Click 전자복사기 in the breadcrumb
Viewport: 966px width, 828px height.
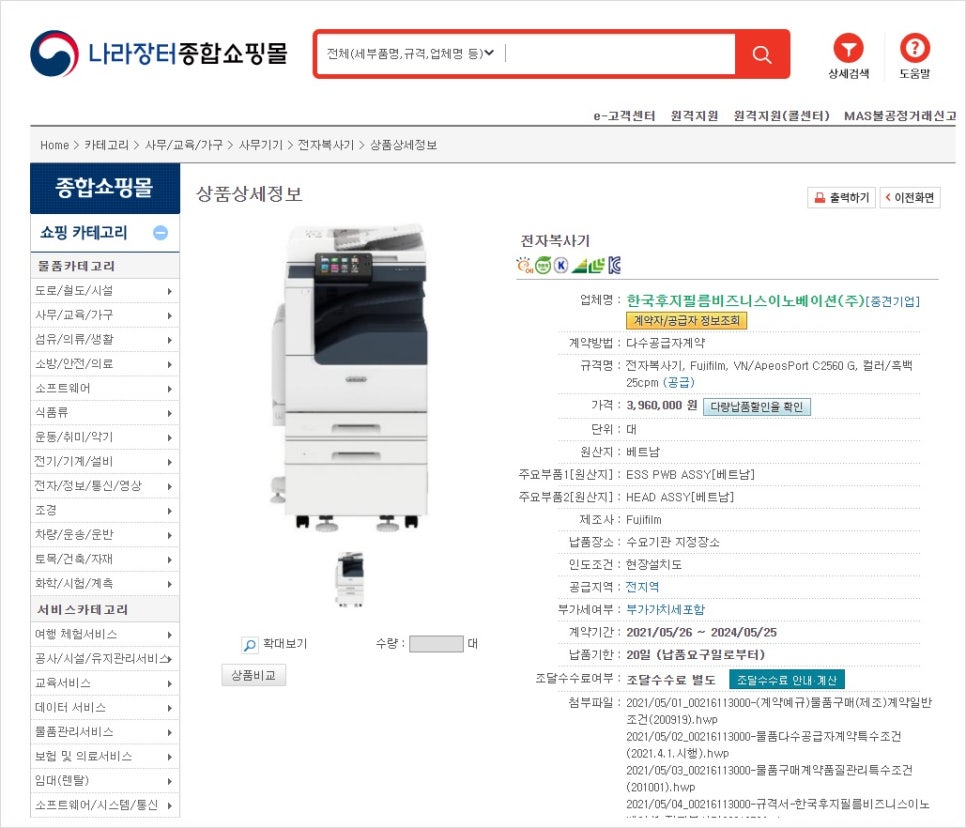(326, 145)
